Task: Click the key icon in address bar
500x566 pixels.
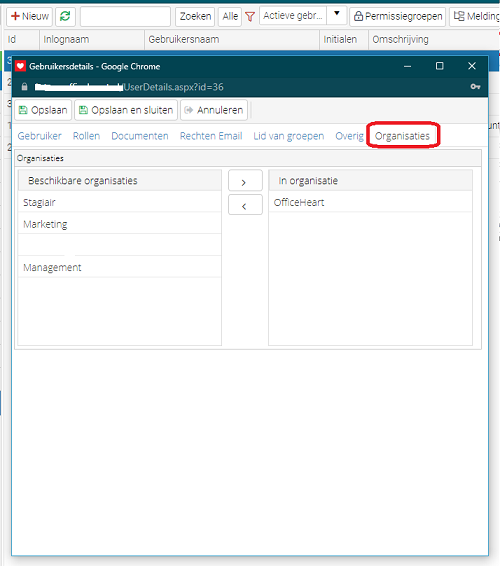Action: pyautogui.click(x=475, y=87)
